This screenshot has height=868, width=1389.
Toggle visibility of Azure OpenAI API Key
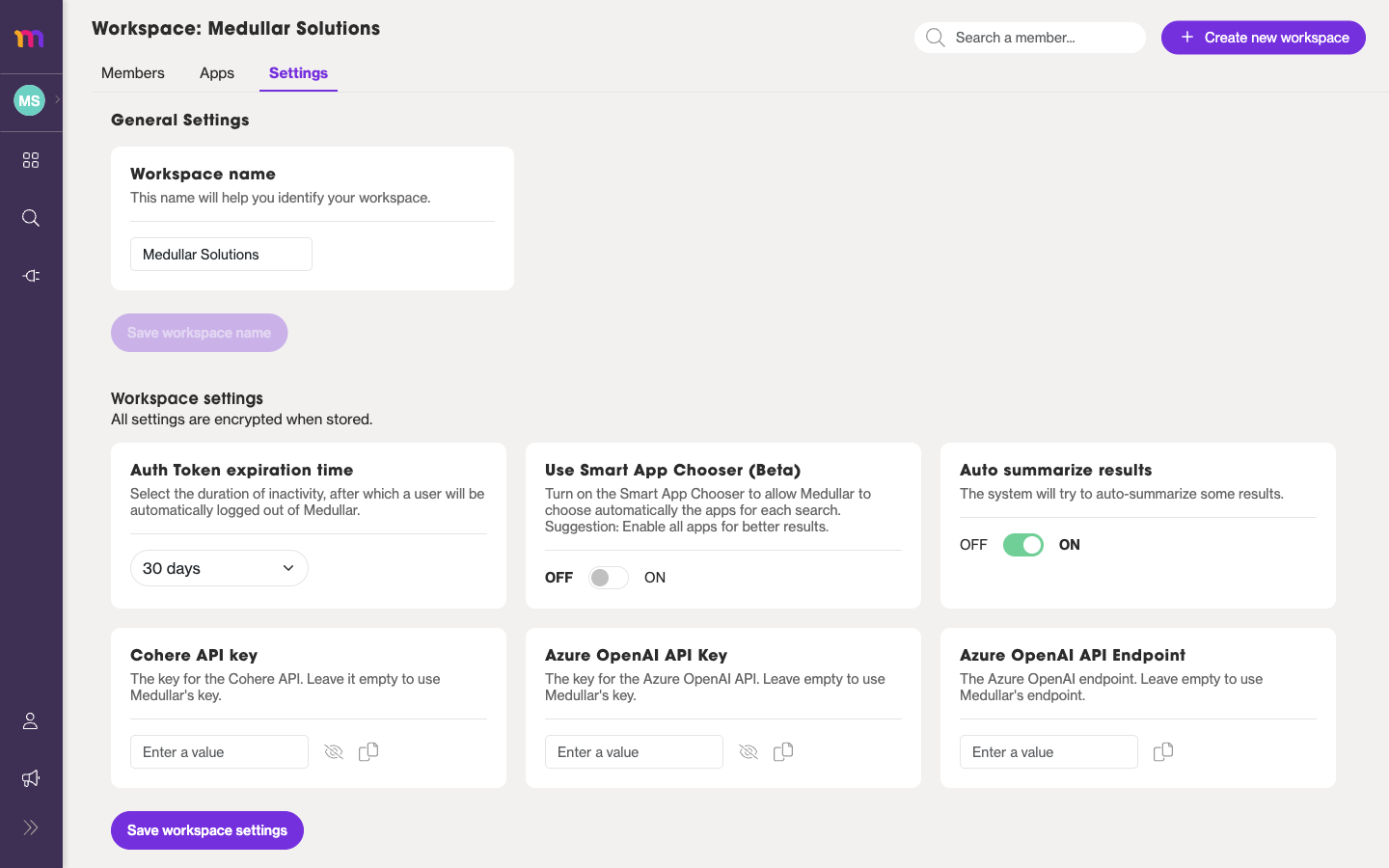point(749,752)
